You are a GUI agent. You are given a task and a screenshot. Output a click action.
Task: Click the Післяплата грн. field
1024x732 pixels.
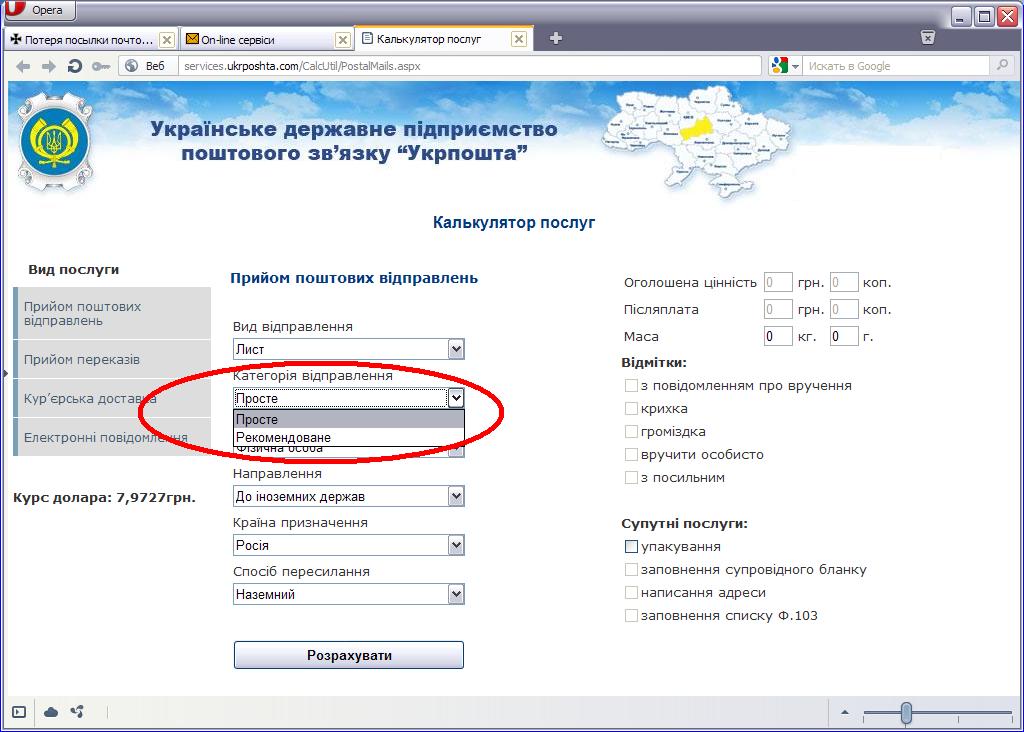click(778, 310)
